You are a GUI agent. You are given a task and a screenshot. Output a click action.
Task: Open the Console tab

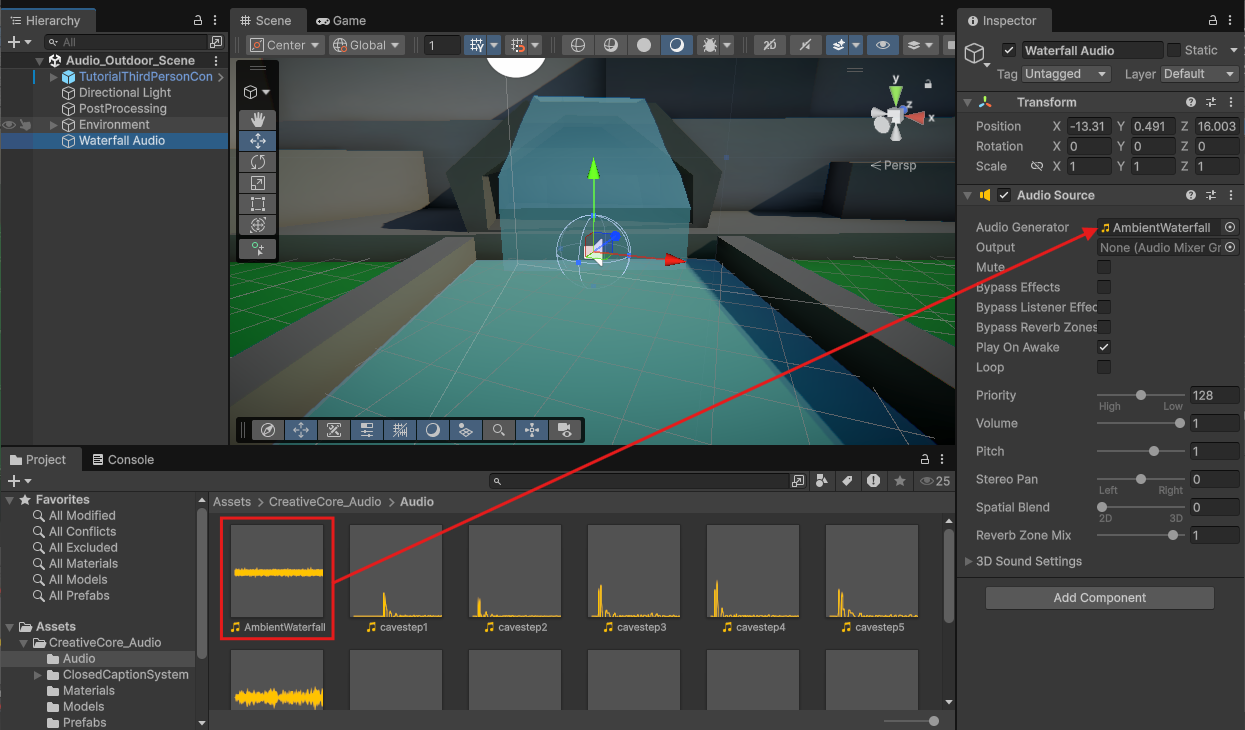(x=122, y=460)
